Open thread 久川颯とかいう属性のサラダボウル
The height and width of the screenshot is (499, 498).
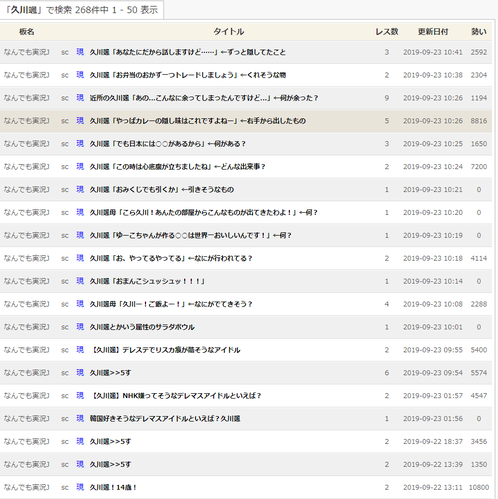tap(142, 327)
